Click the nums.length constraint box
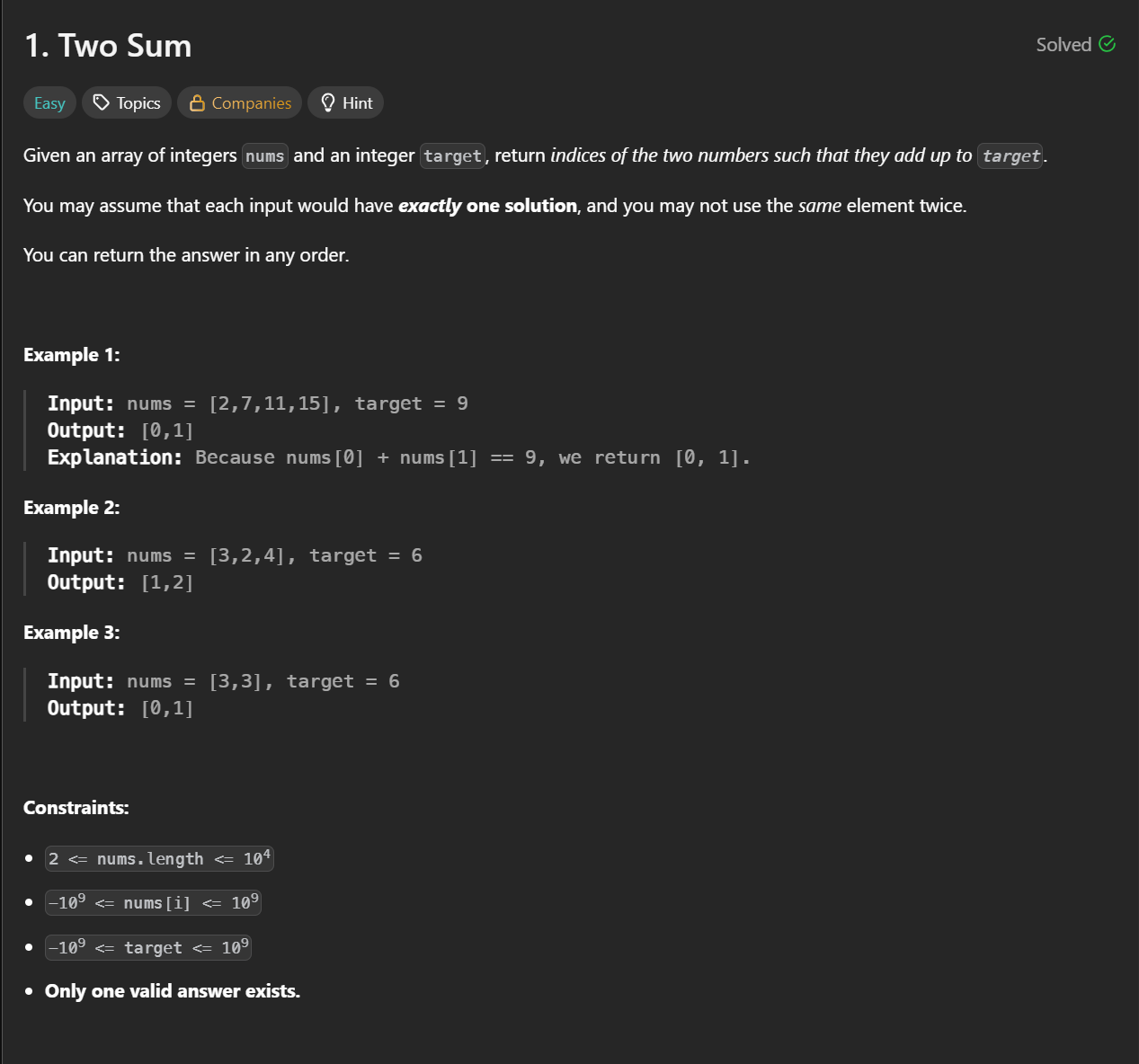Image resolution: width=1139 pixels, height=1064 pixels. click(x=159, y=859)
